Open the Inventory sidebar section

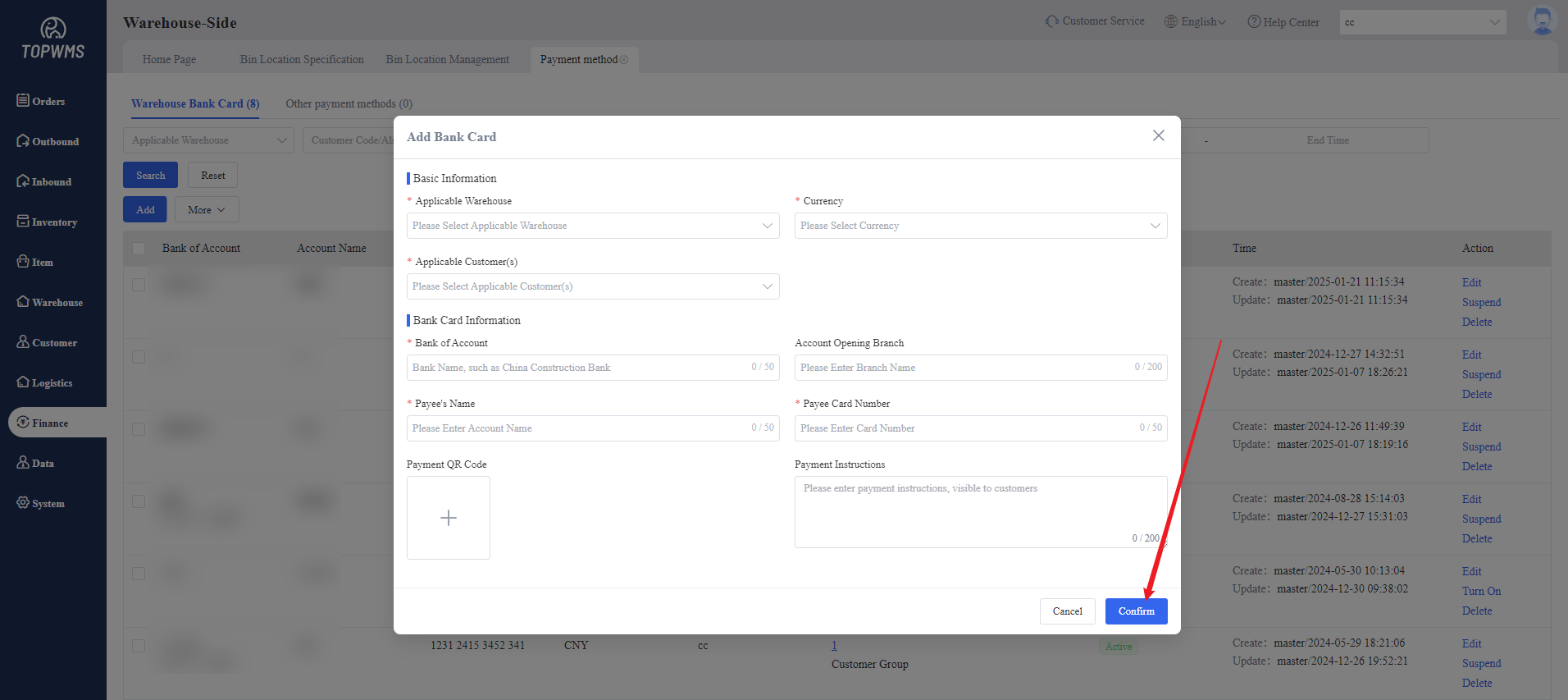point(48,222)
